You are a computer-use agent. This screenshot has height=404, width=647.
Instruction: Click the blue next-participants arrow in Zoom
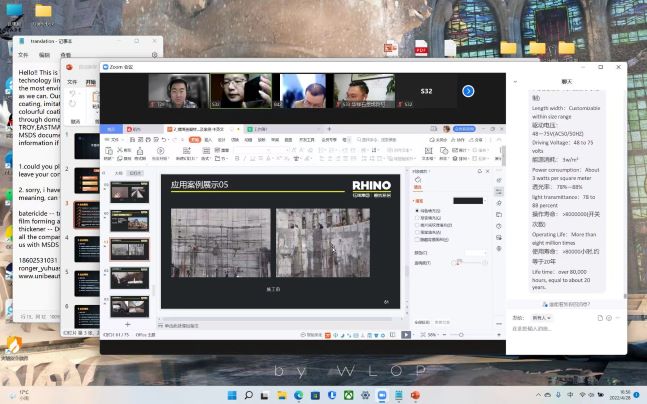click(468, 91)
